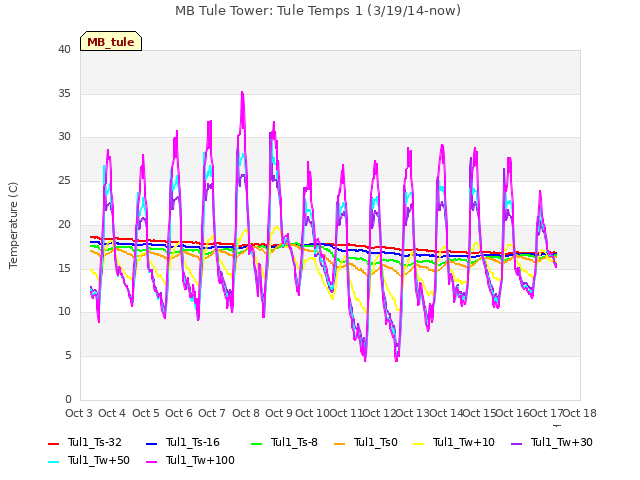Click the 25 y-axis tick label
The image size is (640, 480).
(64, 180)
